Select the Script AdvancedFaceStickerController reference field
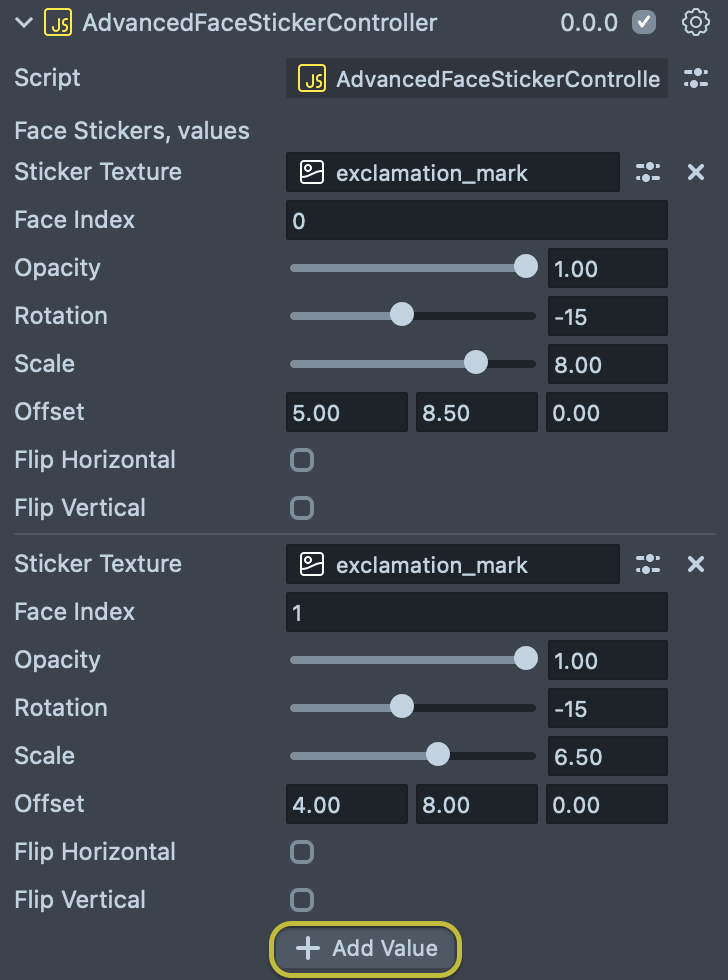Screen dimensions: 728x980 click(x=476, y=78)
